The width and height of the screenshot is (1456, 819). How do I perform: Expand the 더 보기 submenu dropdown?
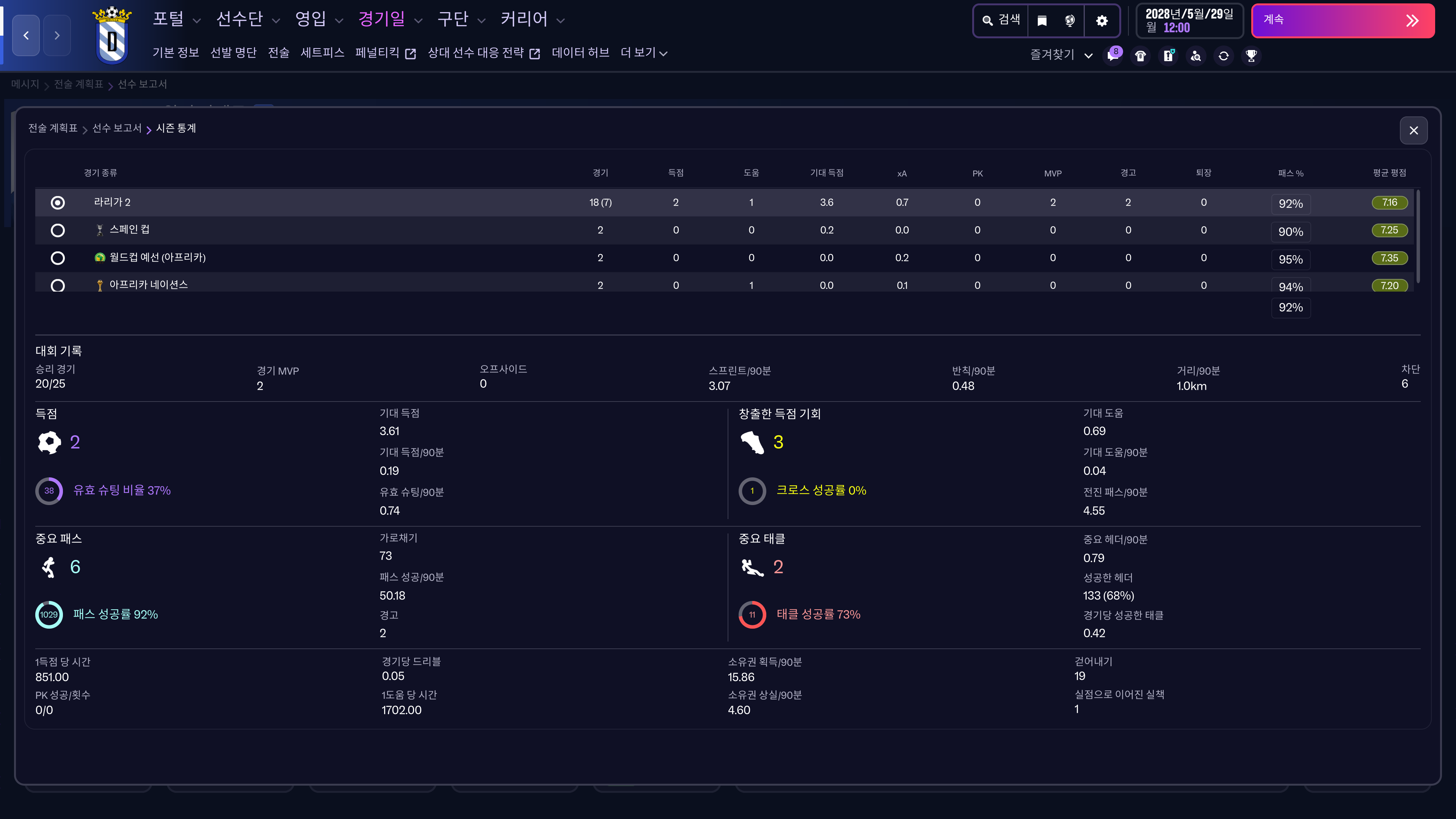click(x=644, y=53)
